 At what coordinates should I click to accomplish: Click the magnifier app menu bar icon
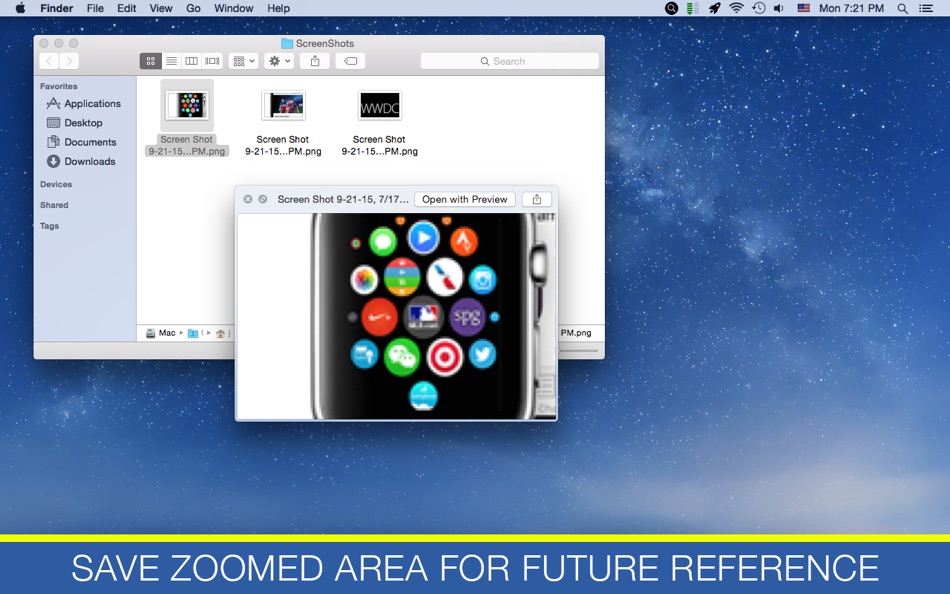[x=671, y=8]
